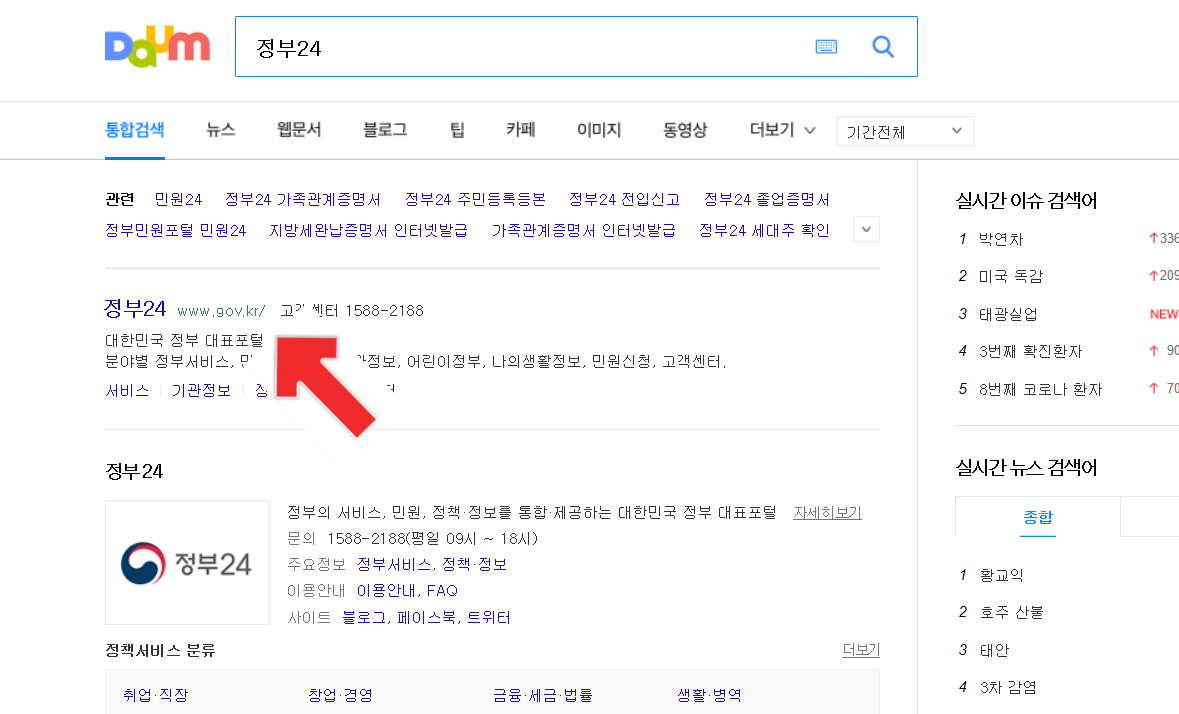Click the Daum logo
Screen dimensions: 1179x714
(157, 47)
